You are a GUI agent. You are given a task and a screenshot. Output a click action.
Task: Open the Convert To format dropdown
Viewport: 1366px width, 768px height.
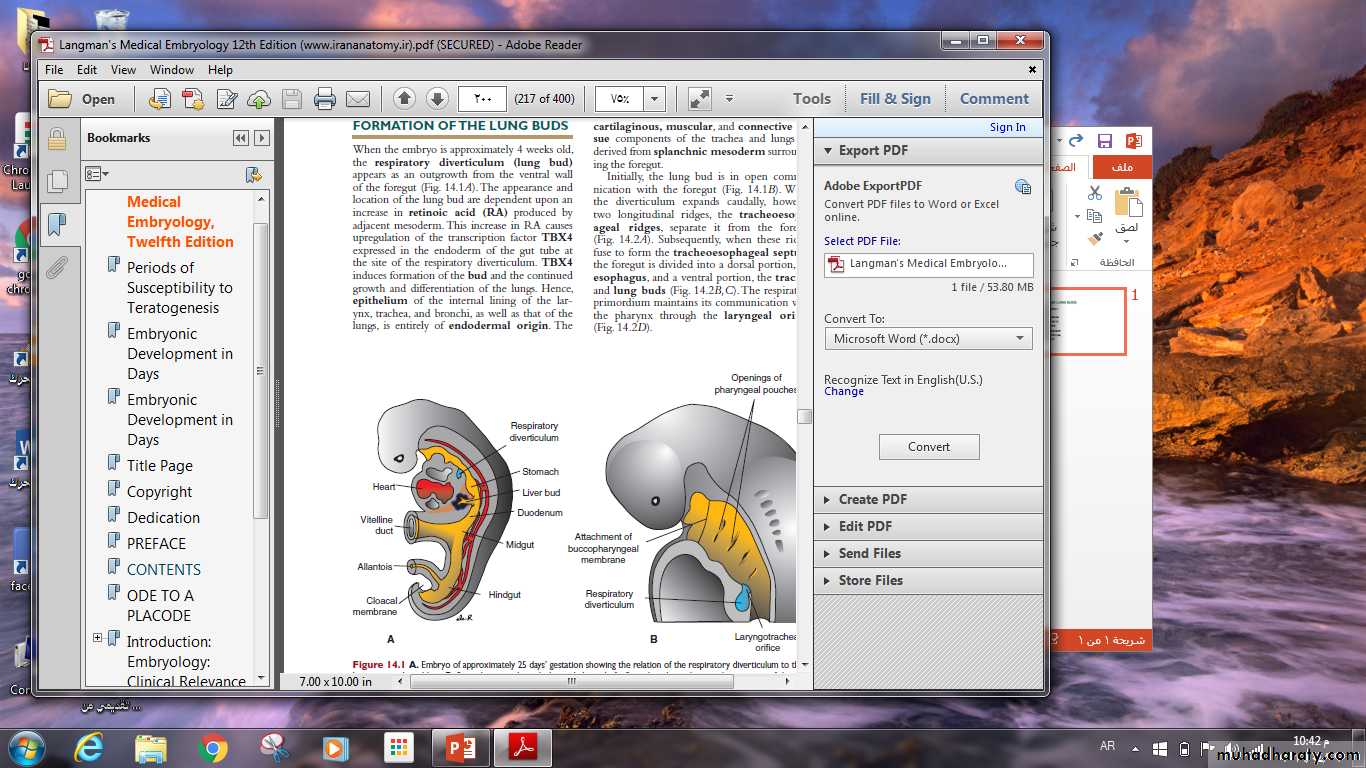[928, 339]
